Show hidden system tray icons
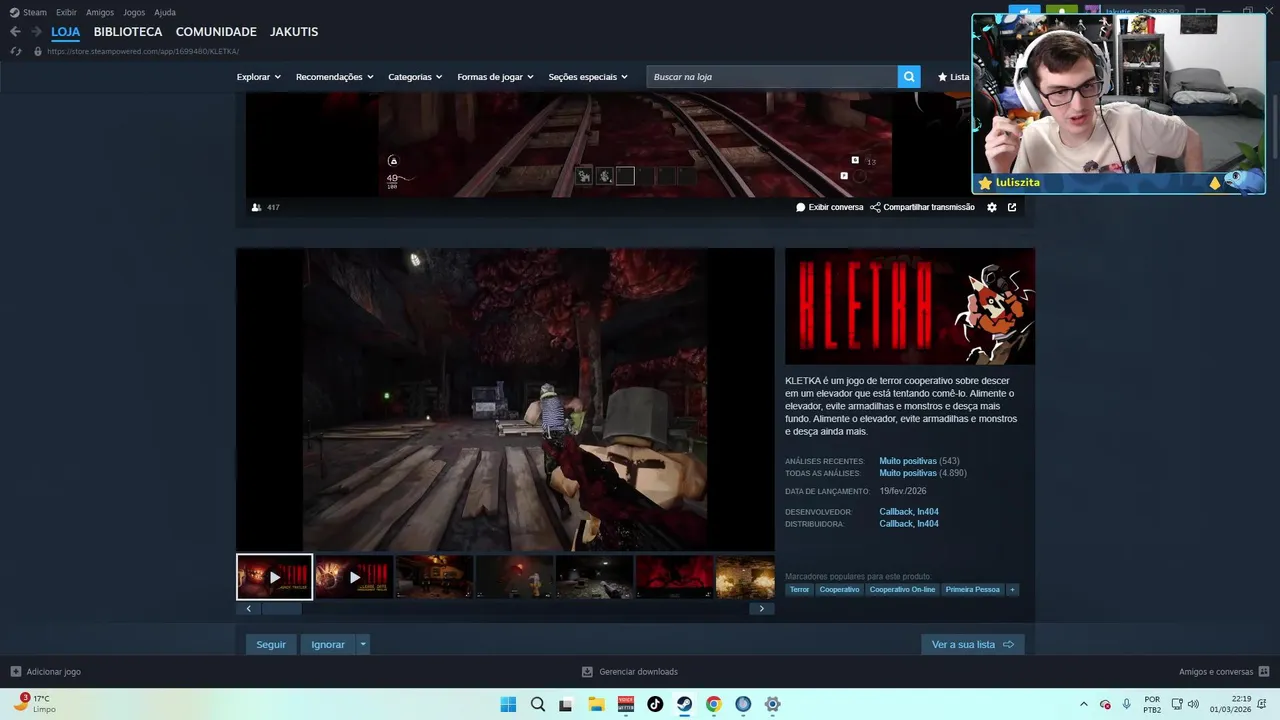 tap(1084, 704)
